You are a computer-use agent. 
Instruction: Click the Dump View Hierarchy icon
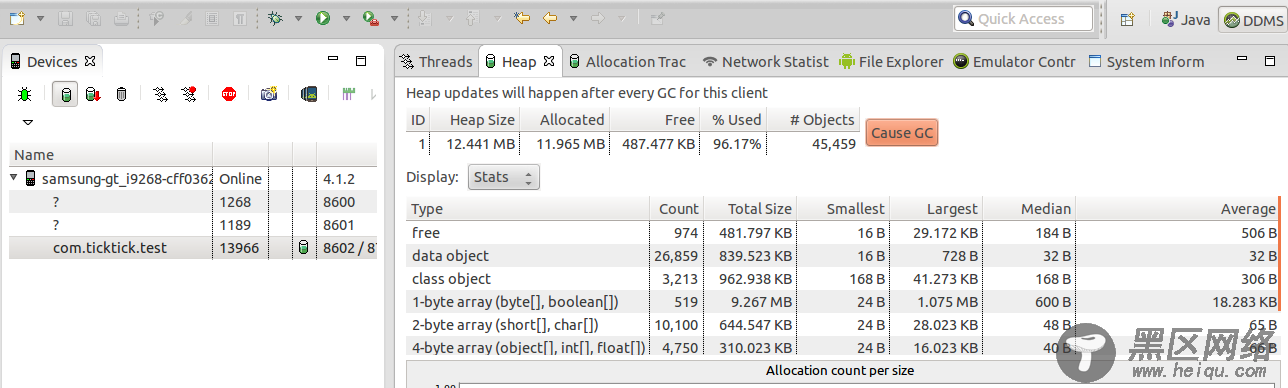309,94
